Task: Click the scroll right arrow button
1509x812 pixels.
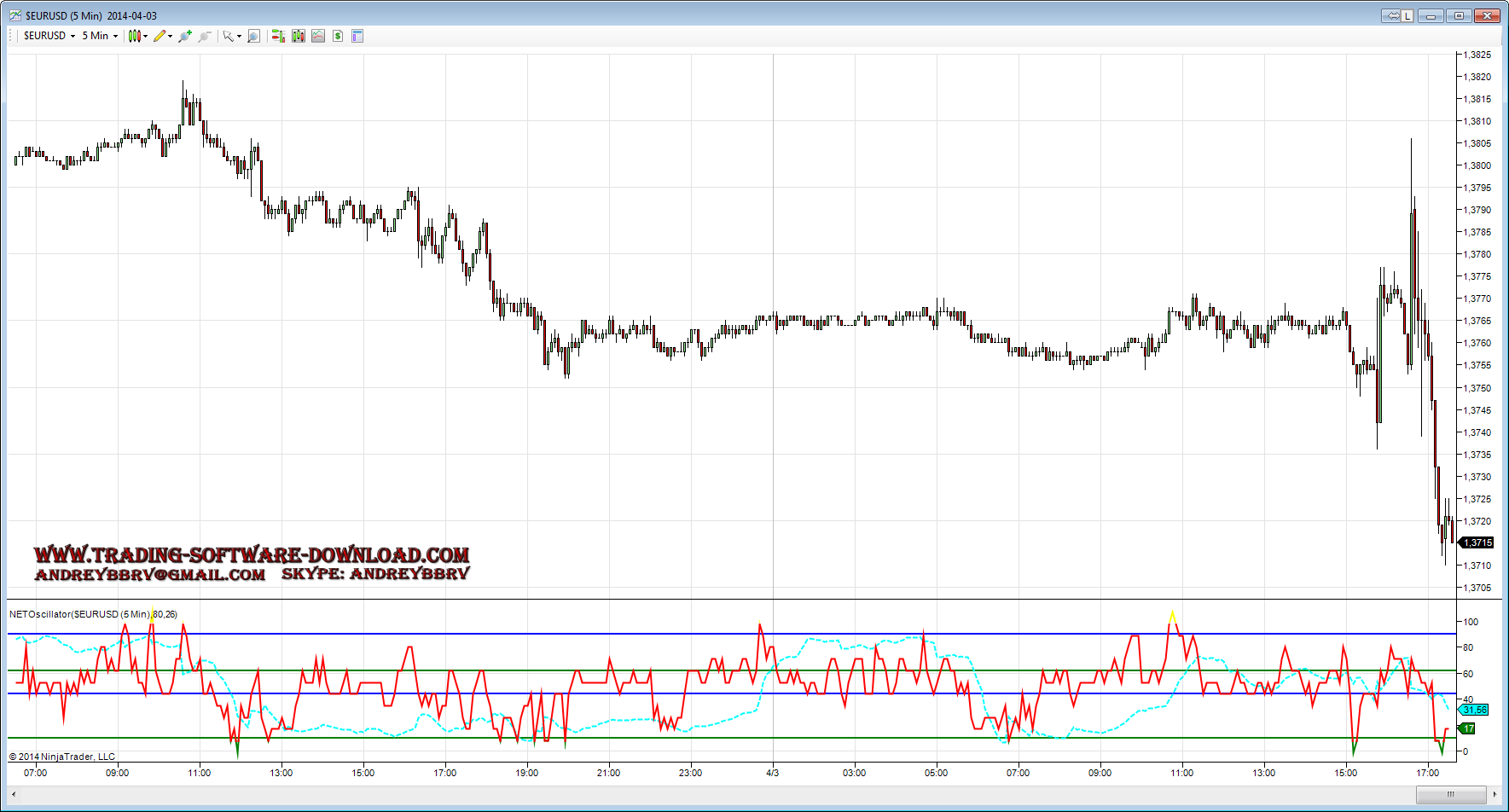Action: tap(1494, 794)
